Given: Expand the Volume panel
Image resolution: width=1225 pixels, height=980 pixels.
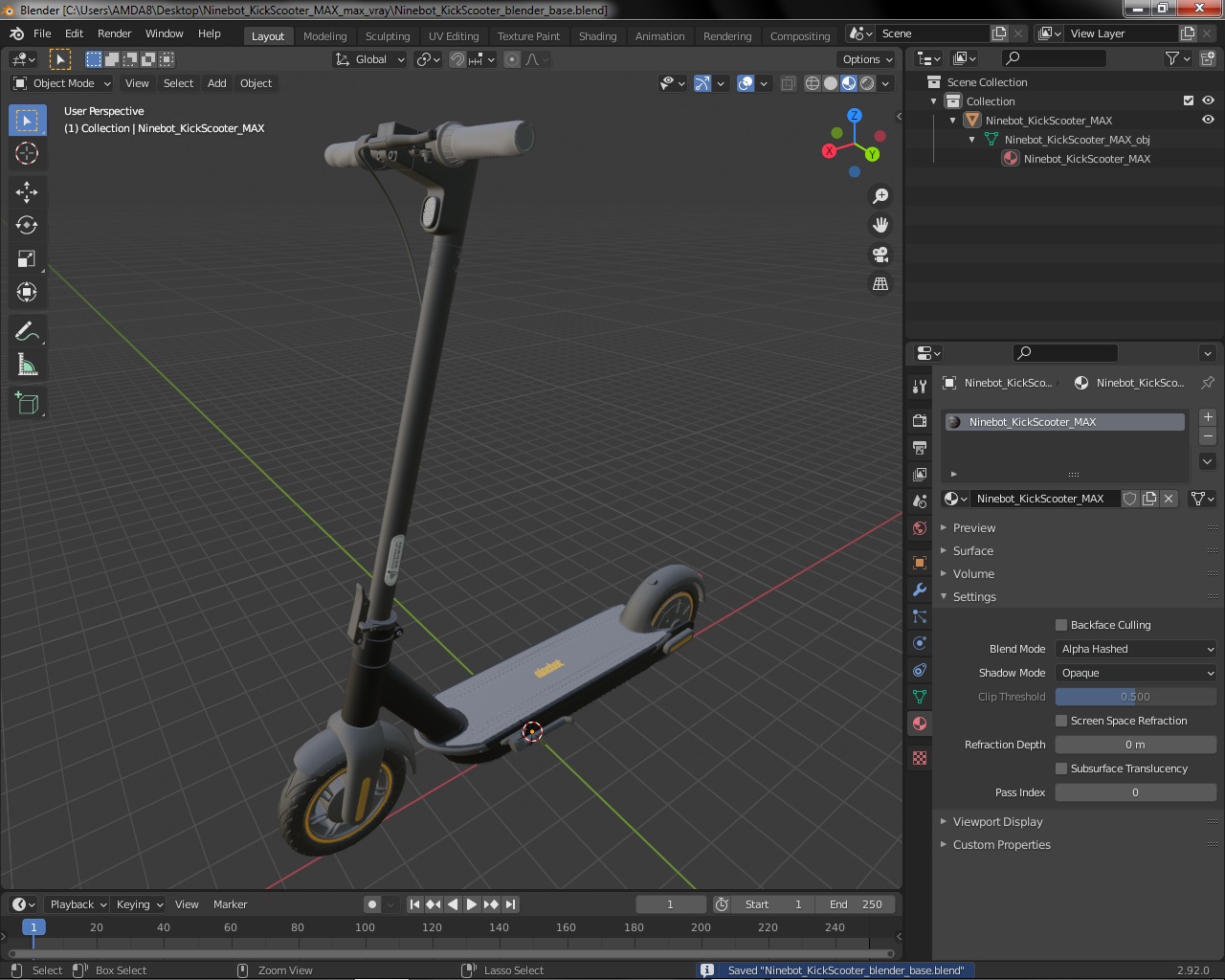Looking at the screenshot, I should coord(973,574).
